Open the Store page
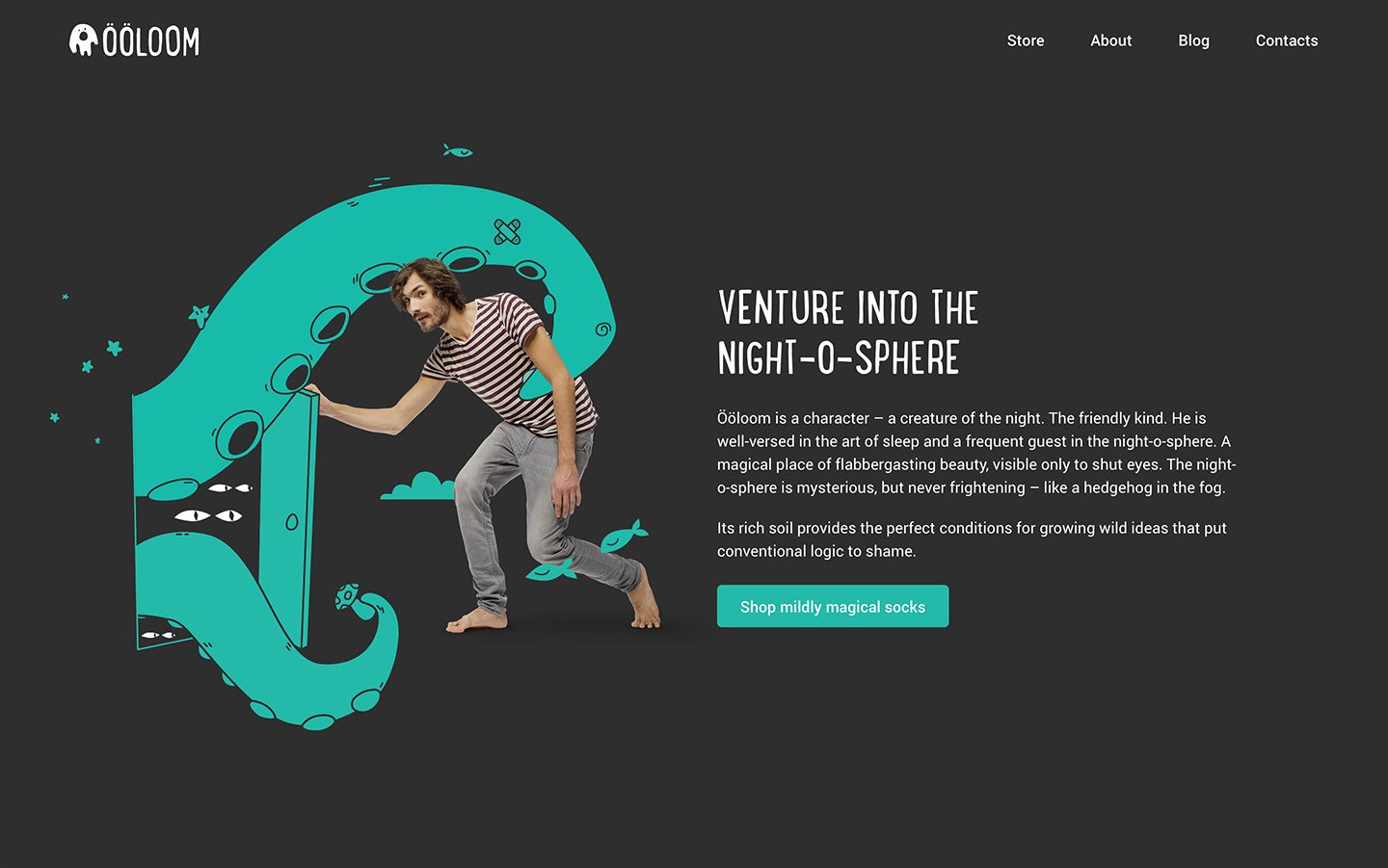This screenshot has width=1388, height=868. click(1026, 40)
